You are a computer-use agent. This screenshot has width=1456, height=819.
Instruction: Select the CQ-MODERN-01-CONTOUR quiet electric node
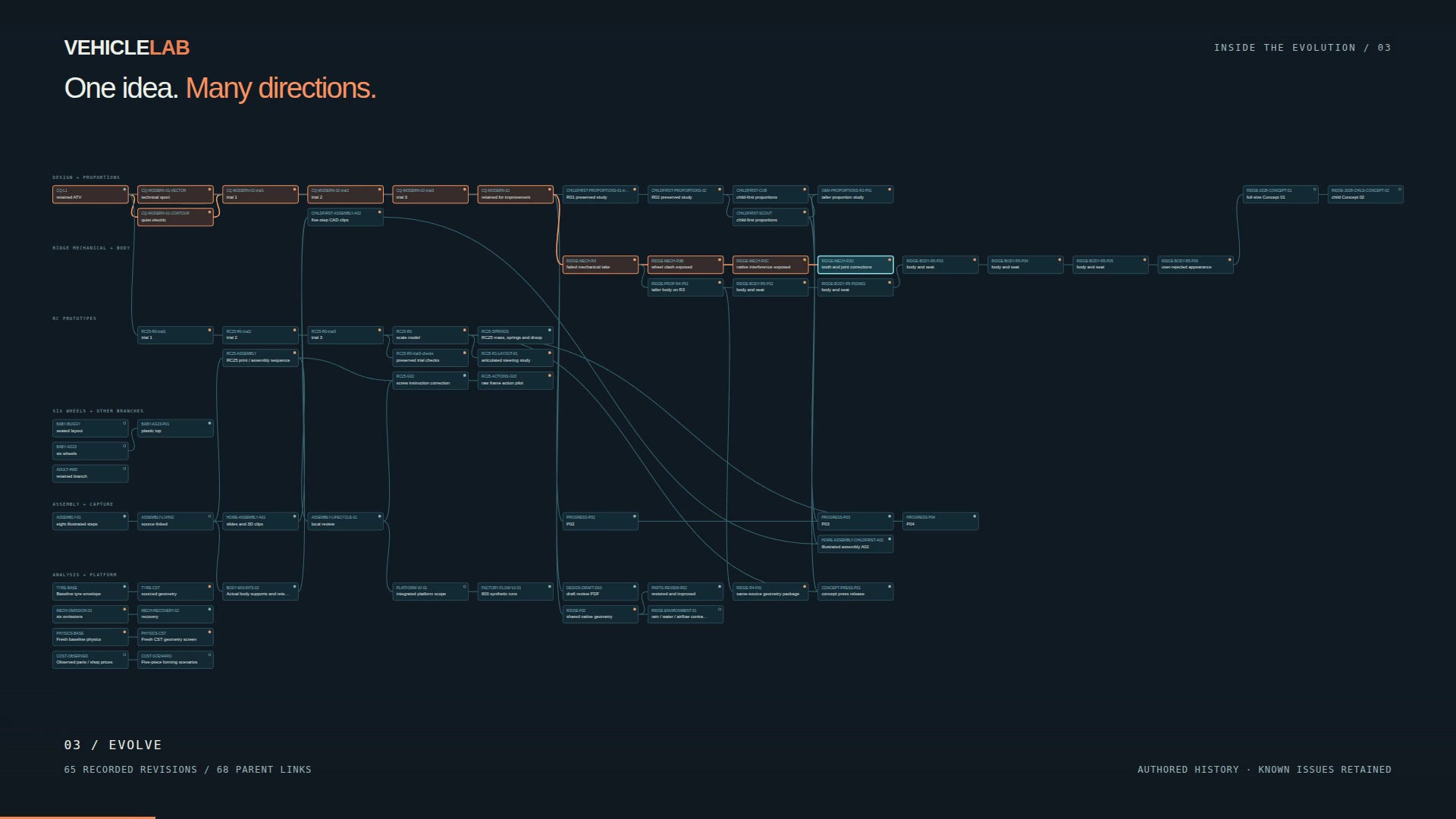click(175, 217)
